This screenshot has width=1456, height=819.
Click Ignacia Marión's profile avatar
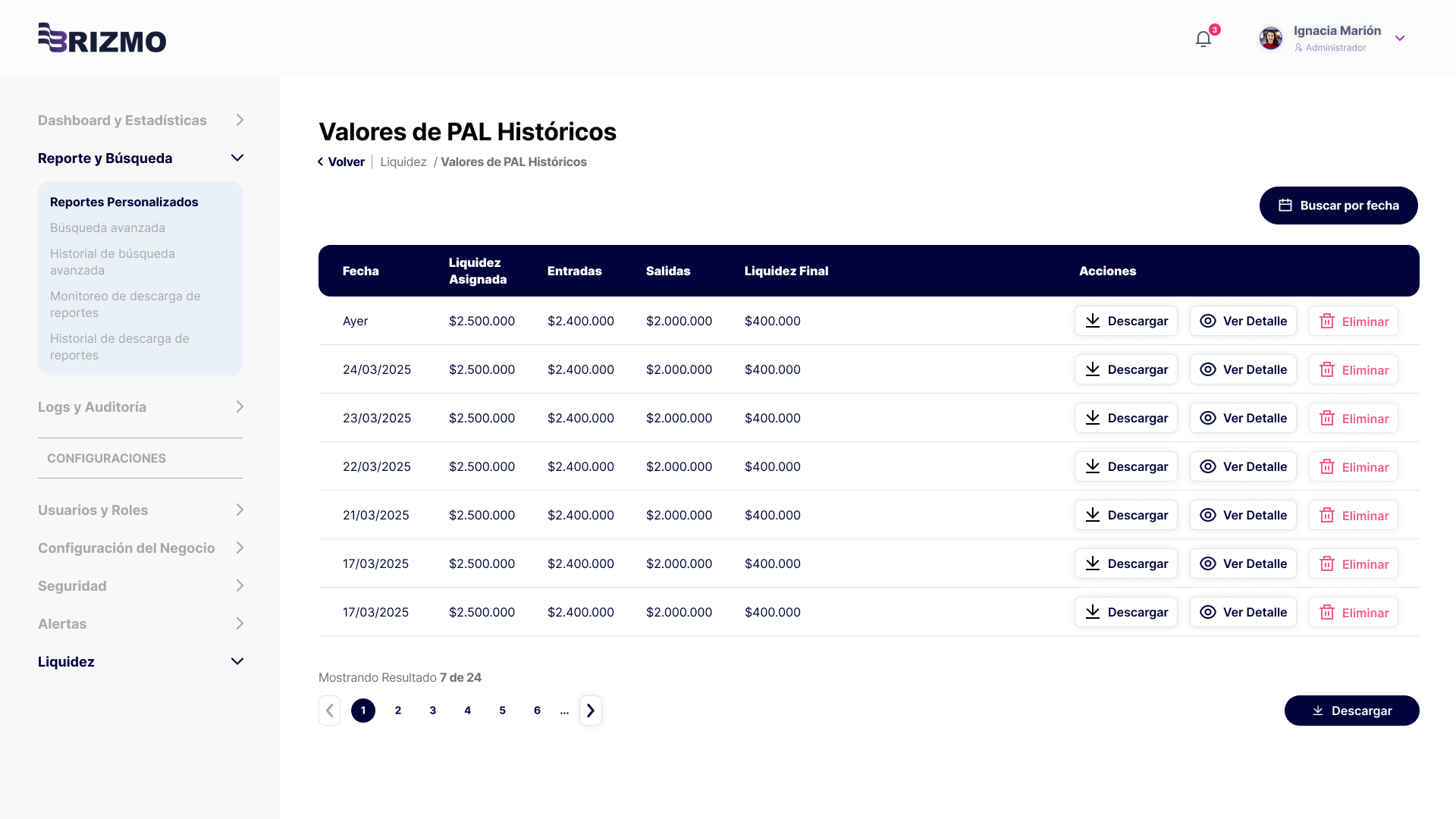click(1270, 38)
